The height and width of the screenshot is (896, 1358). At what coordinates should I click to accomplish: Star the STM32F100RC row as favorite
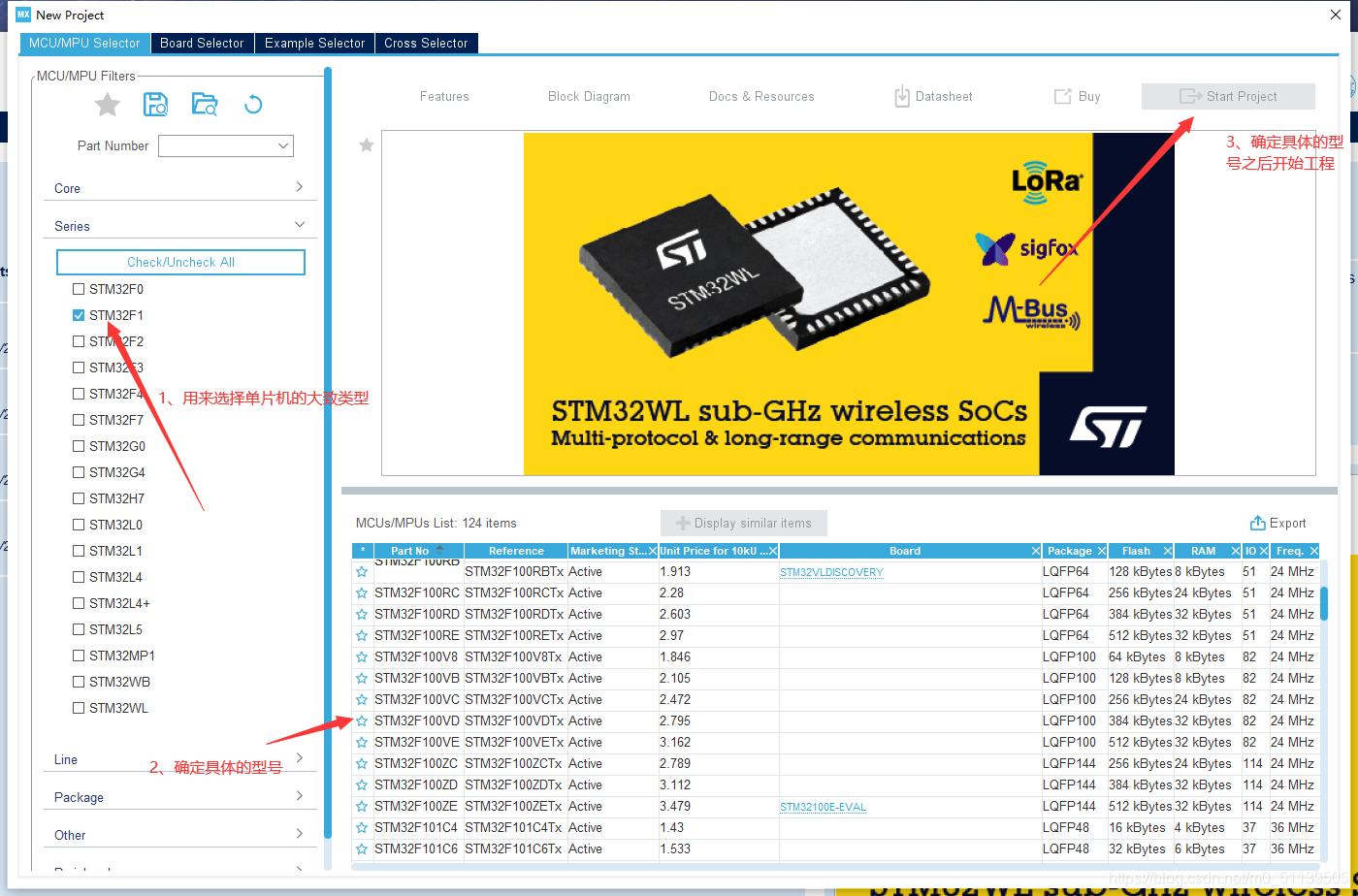362,593
